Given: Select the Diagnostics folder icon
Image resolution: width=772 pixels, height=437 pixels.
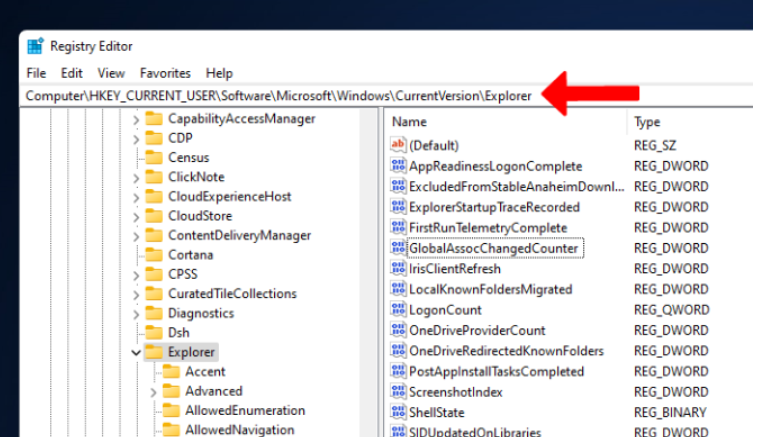Looking at the screenshot, I should point(154,313).
